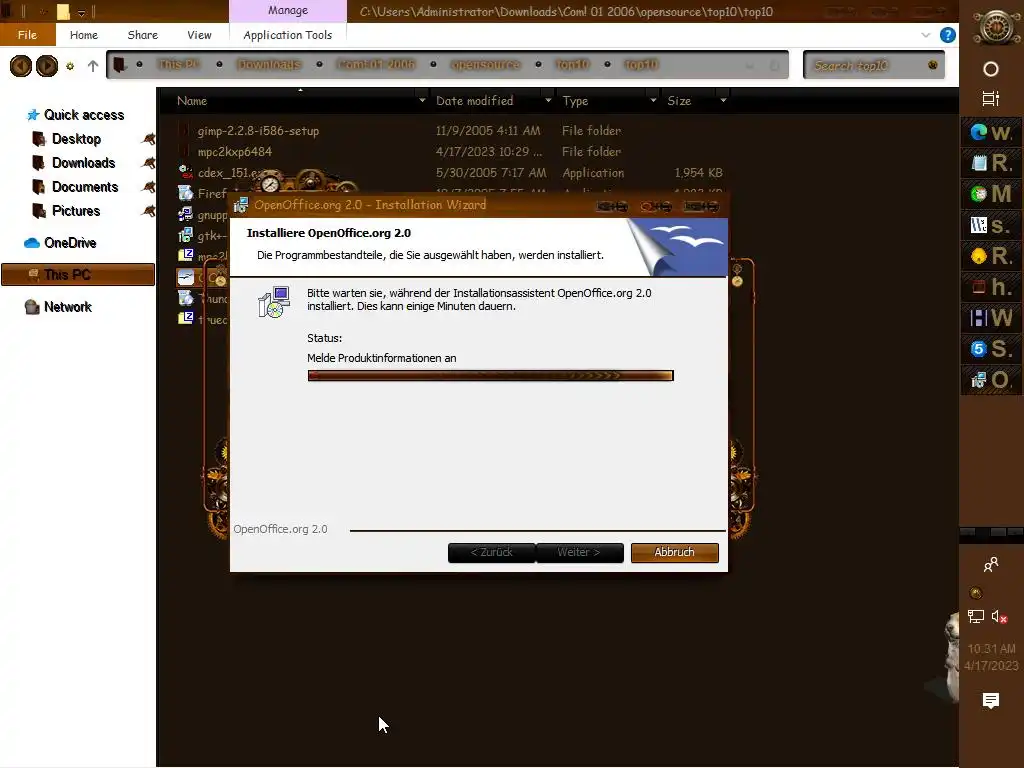This screenshot has width=1024, height=768.
Task: Switch to taskbar window labeled M
Action: tap(991, 194)
